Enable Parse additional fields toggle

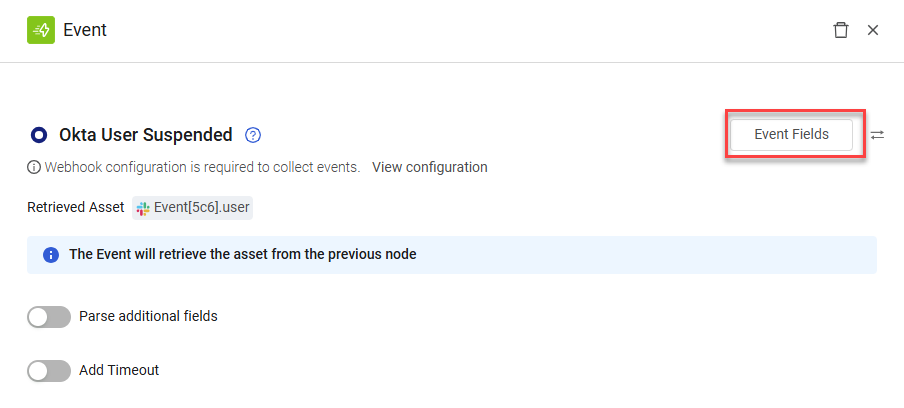[x=49, y=317]
